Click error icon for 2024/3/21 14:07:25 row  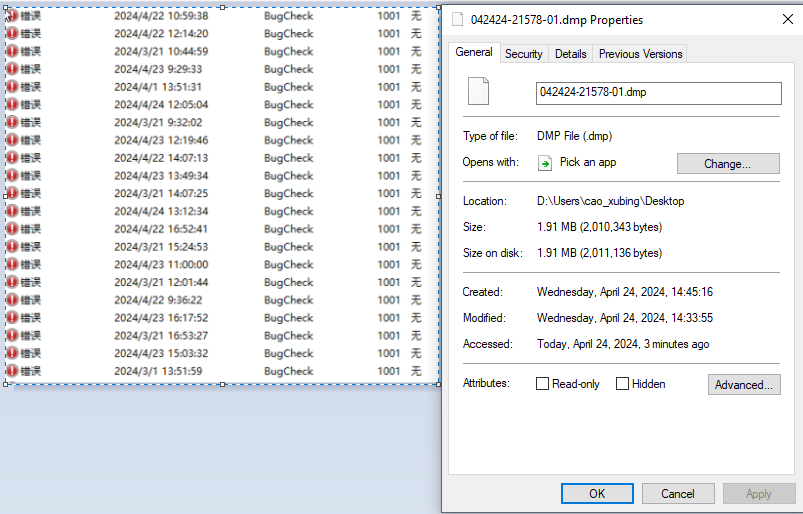12,193
